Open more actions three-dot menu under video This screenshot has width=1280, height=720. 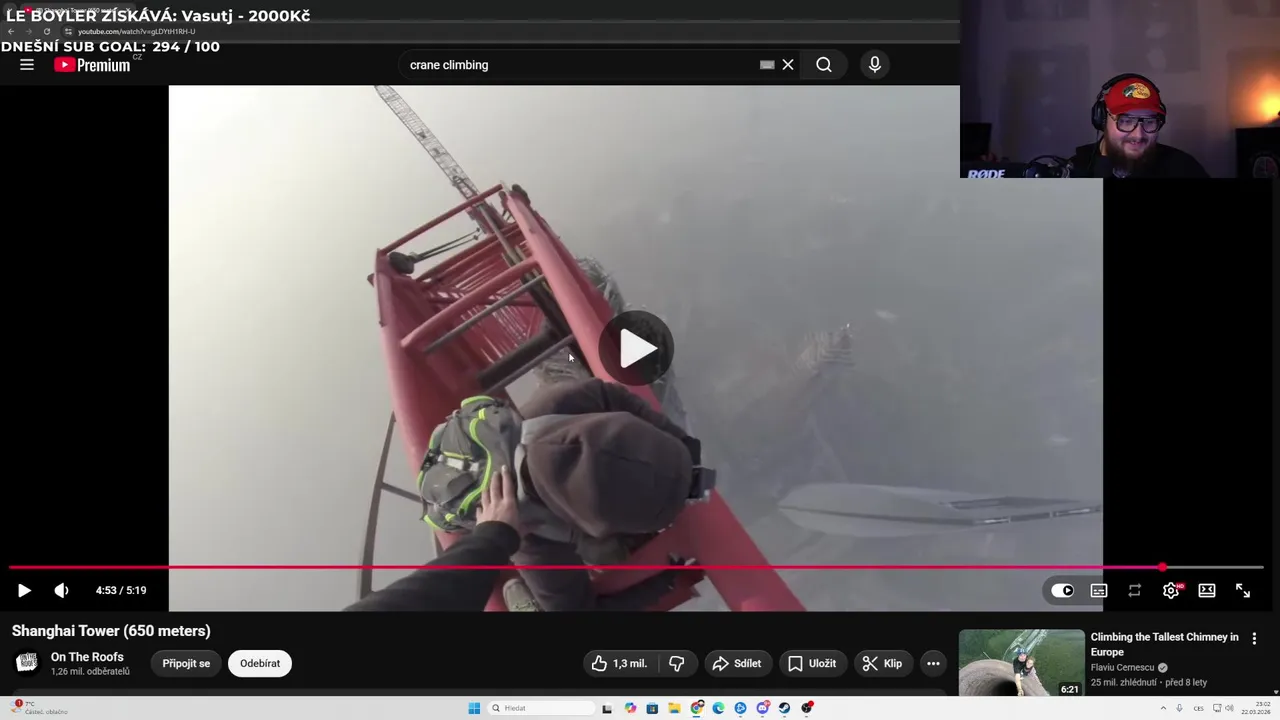click(933, 664)
